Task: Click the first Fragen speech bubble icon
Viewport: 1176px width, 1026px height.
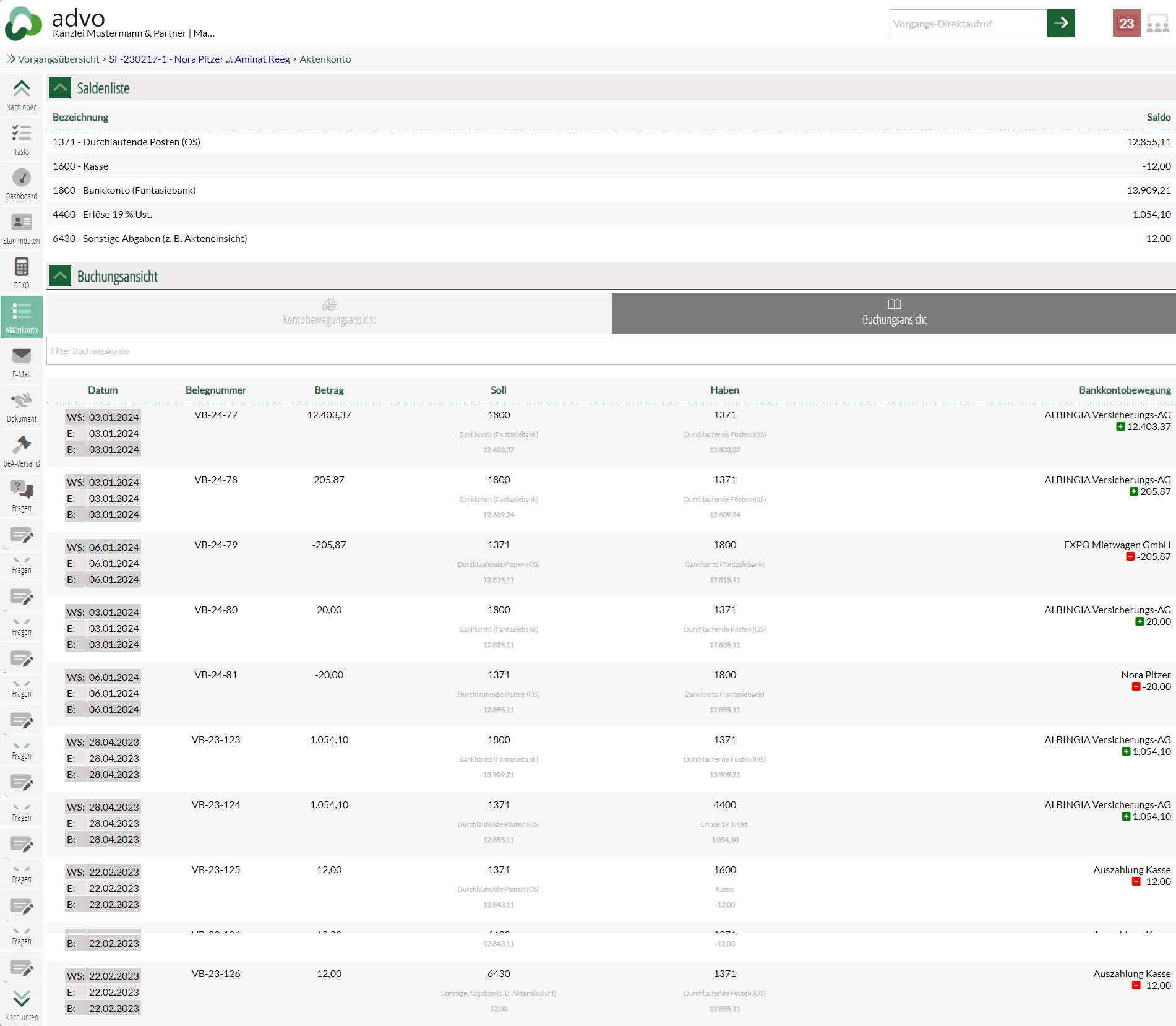Action: [22, 495]
